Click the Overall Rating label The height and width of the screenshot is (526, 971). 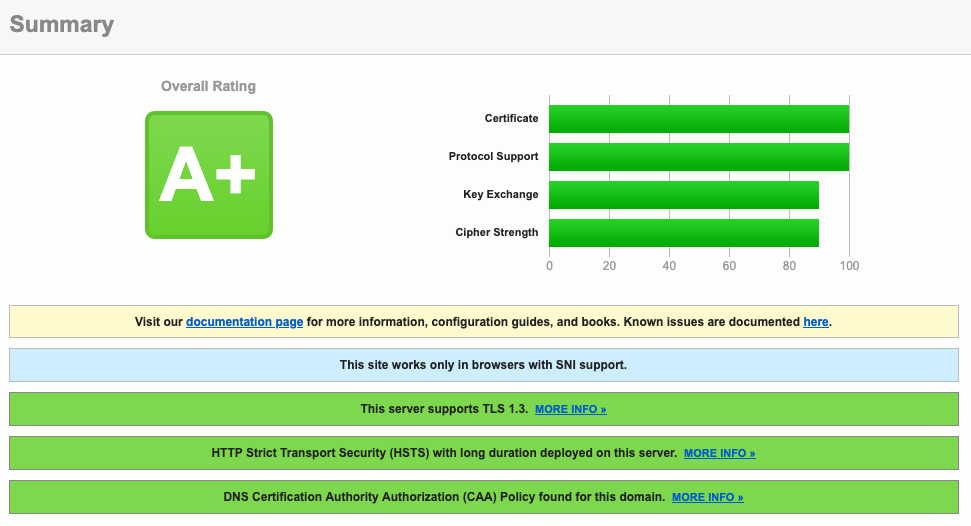[x=208, y=87]
